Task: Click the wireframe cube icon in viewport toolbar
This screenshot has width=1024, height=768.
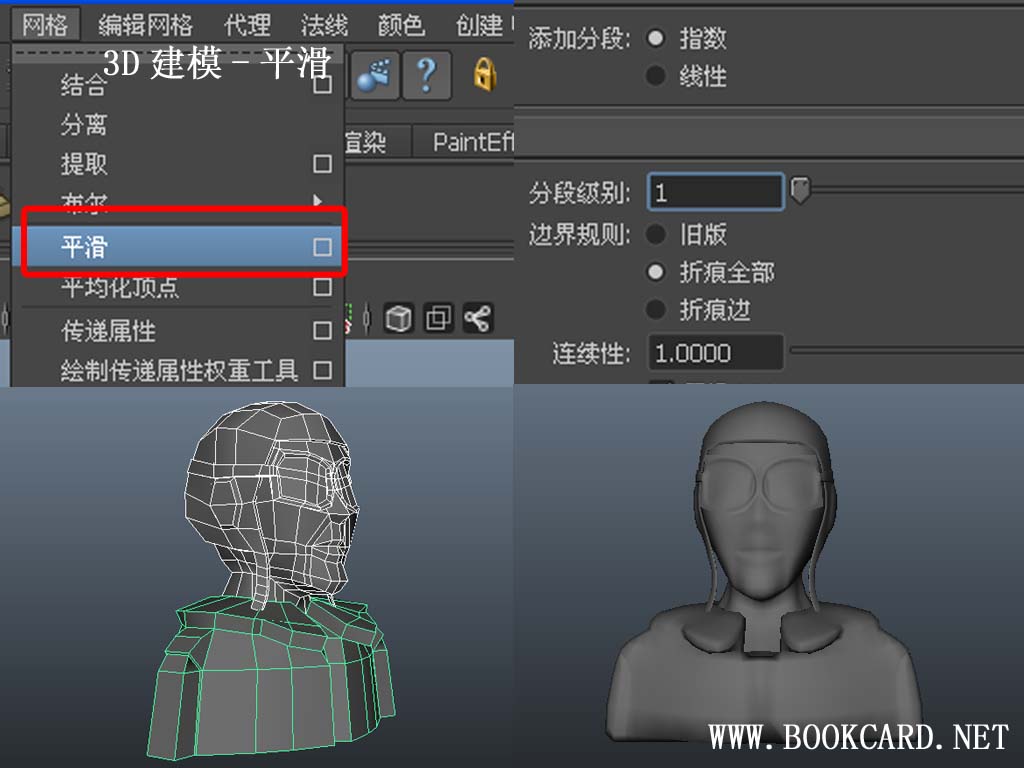Action: pos(399,319)
